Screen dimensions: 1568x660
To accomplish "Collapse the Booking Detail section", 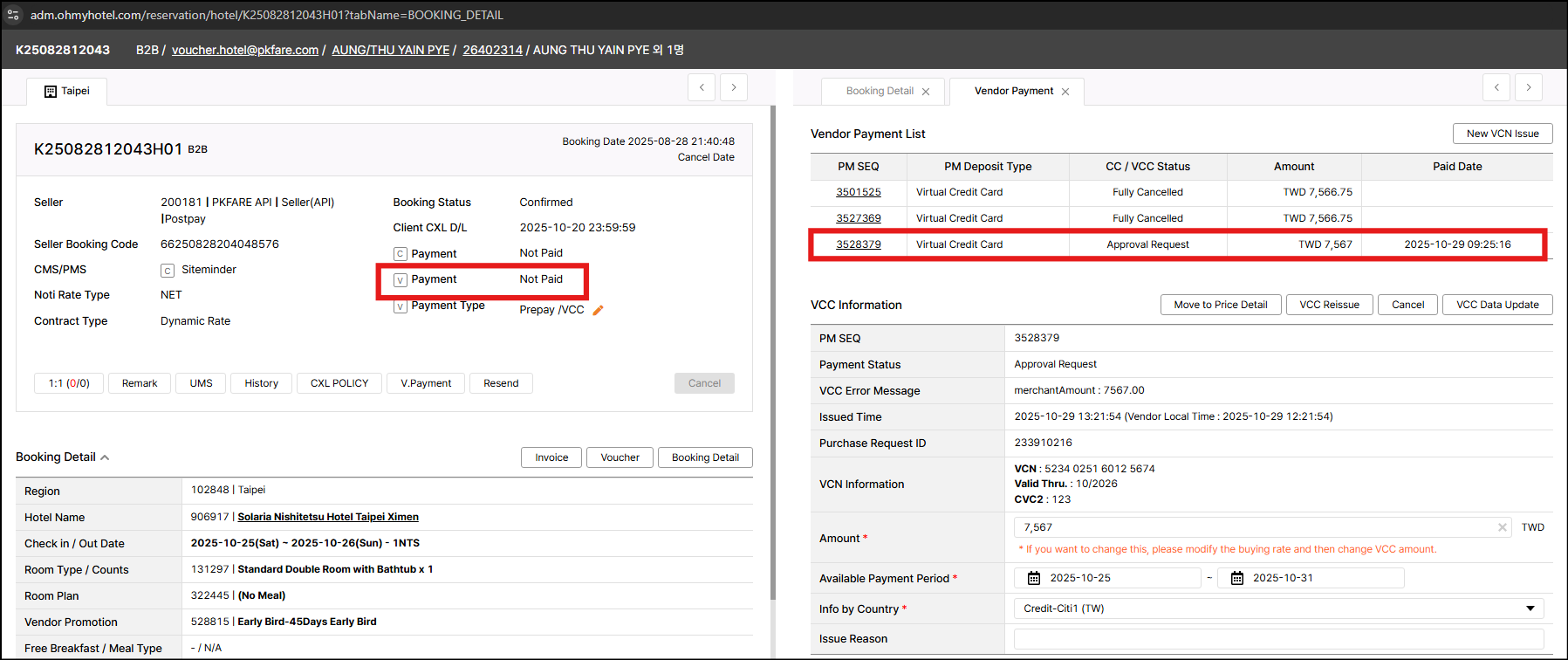I will click(105, 457).
